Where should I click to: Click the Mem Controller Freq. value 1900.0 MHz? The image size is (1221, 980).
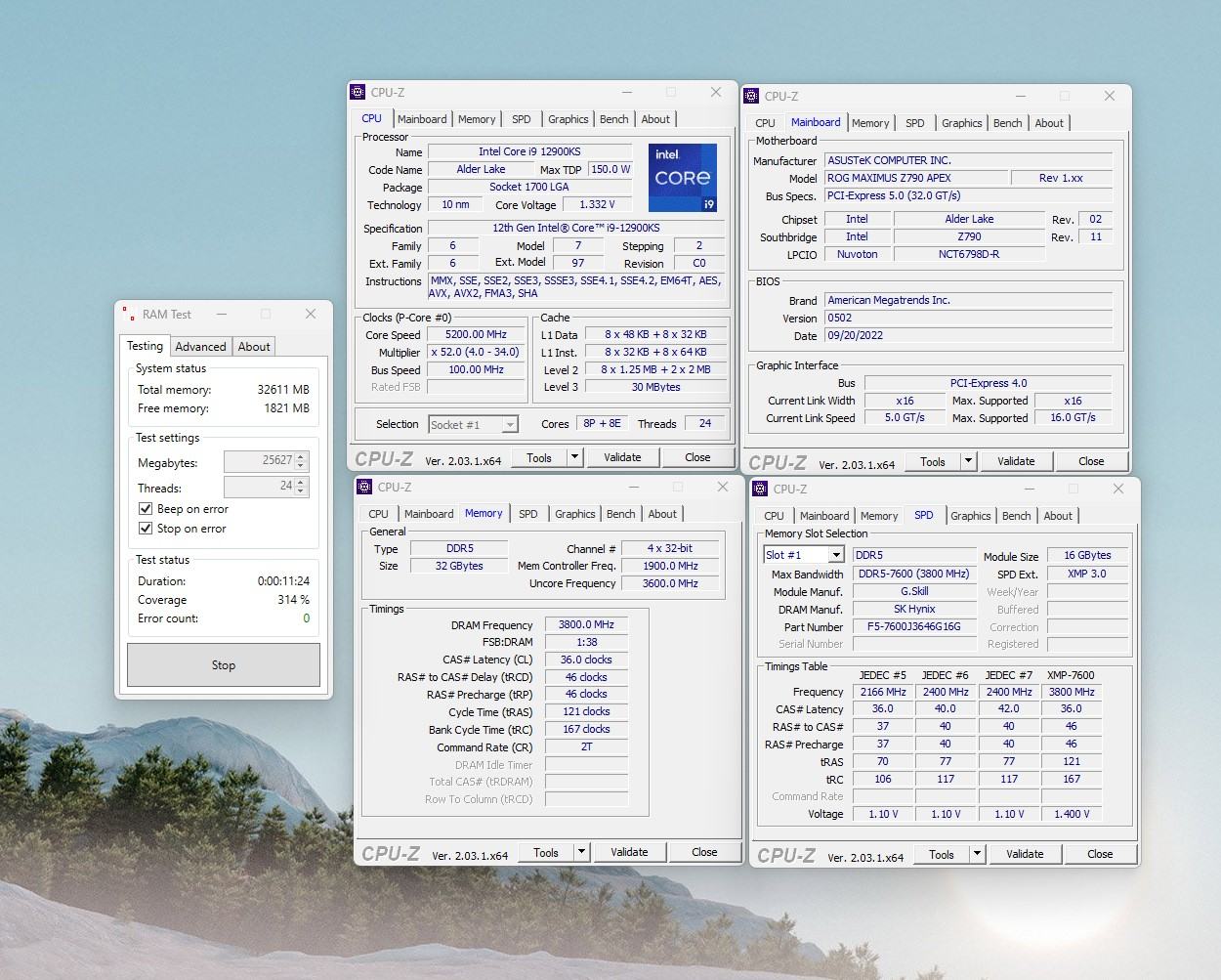[x=670, y=566]
